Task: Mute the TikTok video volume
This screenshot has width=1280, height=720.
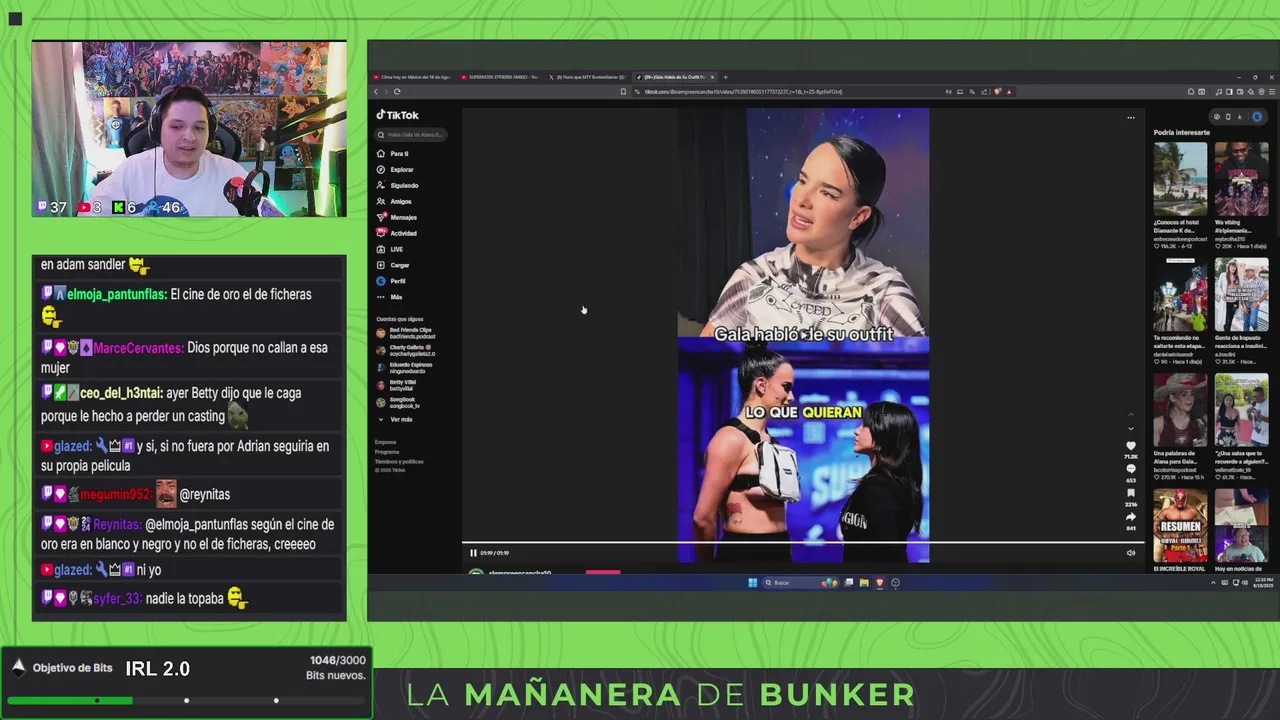Action: click(x=1131, y=553)
